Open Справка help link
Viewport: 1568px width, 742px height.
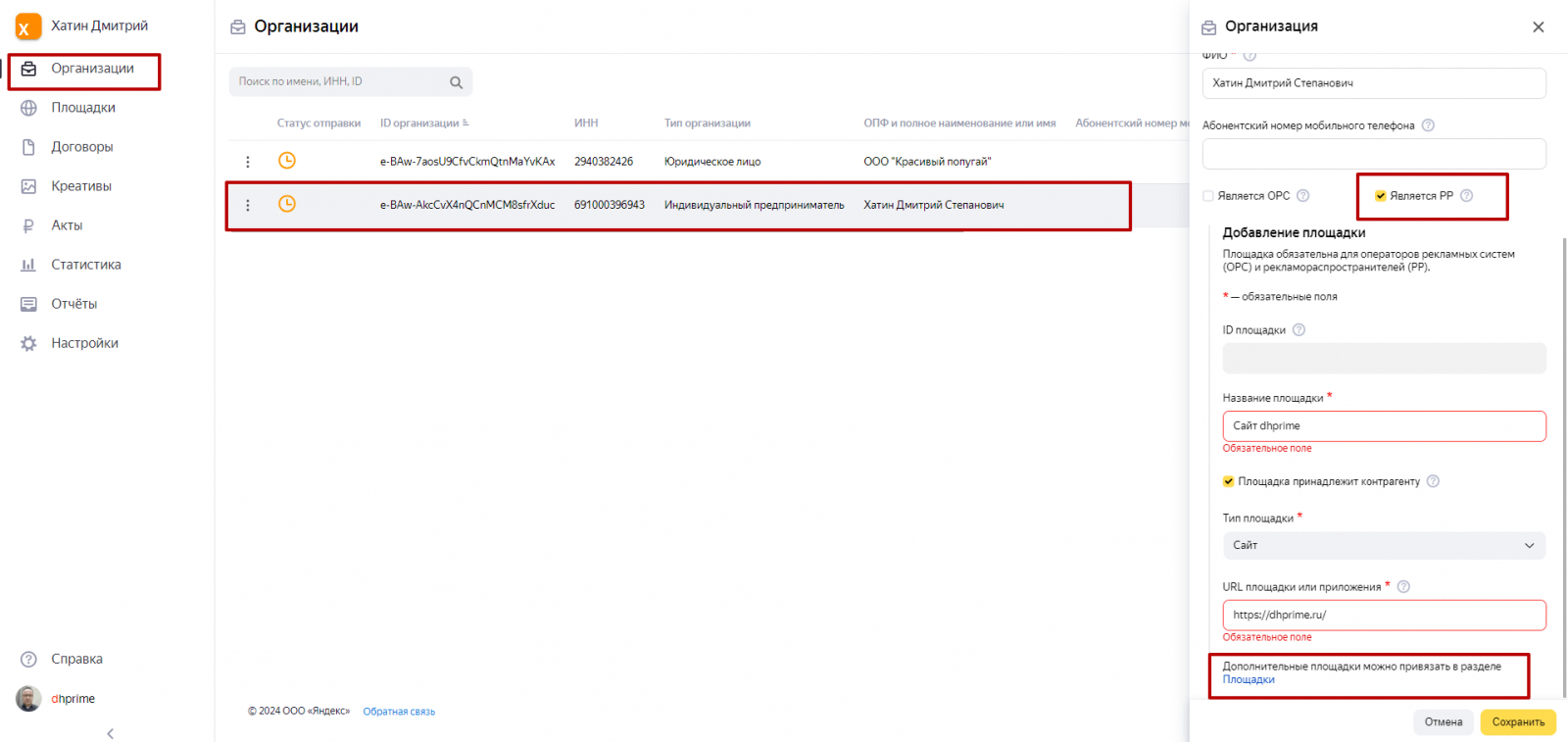(77, 660)
